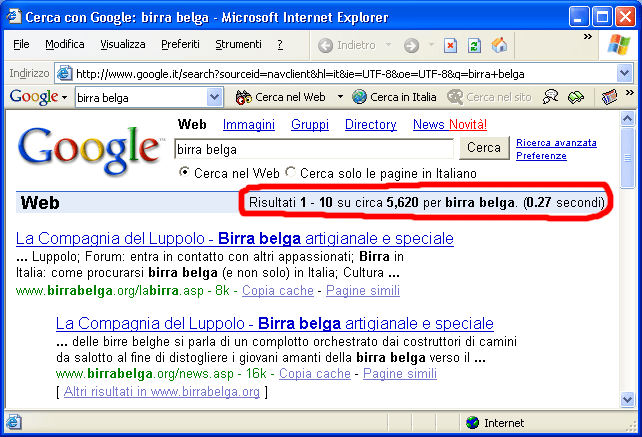
Task: Switch to News Novità! tab
Action: [x=450, y=125]
